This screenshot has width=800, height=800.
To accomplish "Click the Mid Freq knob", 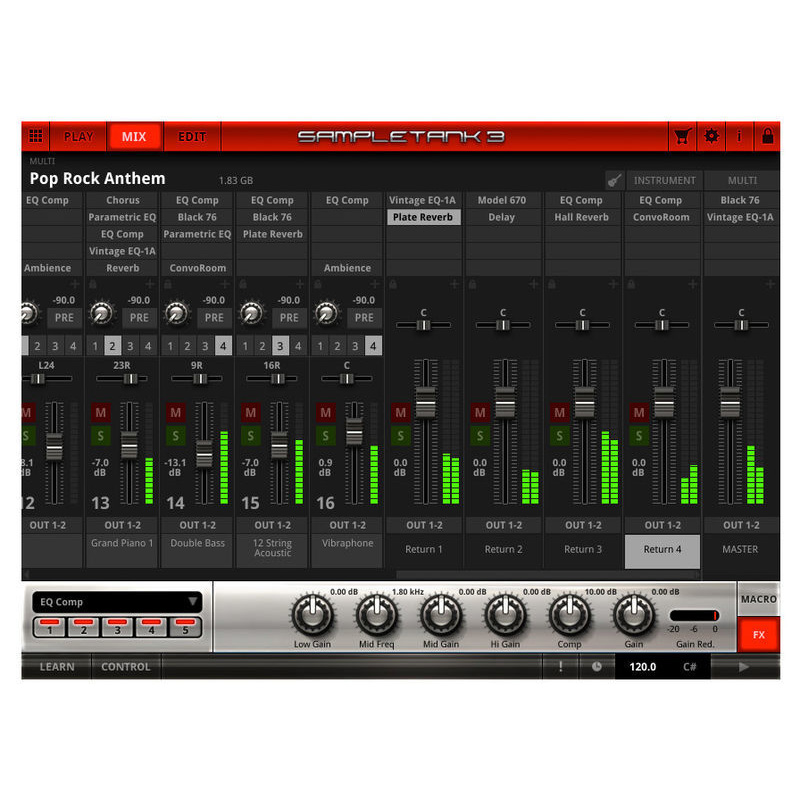I will click(377, 614).
